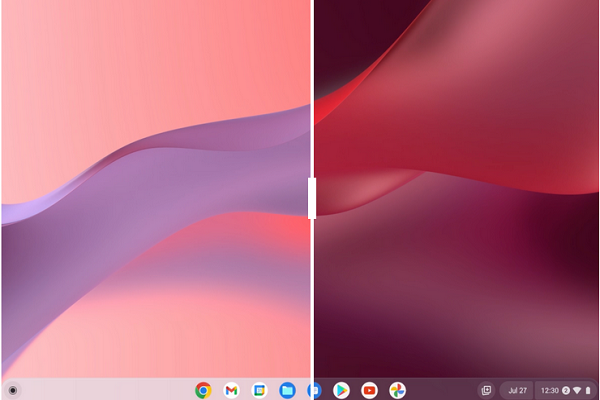Click the notification count badge
Viewport: 600px width, 400px height.
point(567,390)
